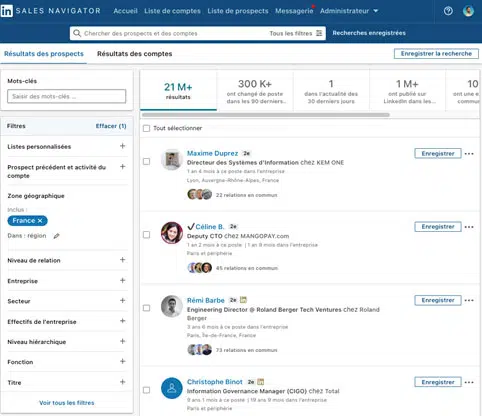The height and width of the screenshot is (416, 482).
Task: Expand the Fonction filter
Action: (x=123, y=361)
